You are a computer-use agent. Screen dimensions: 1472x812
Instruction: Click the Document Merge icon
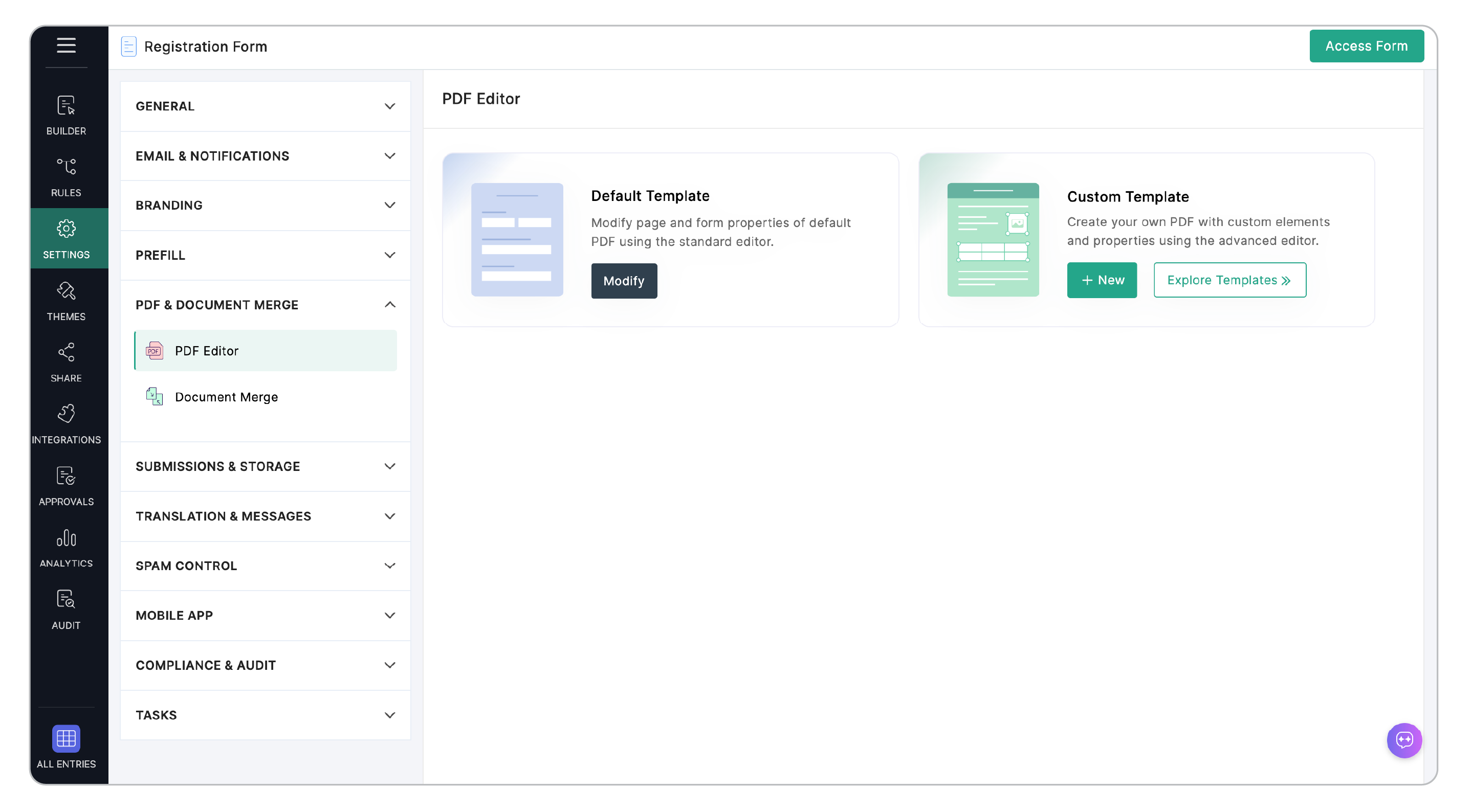(x=155, y=396)
